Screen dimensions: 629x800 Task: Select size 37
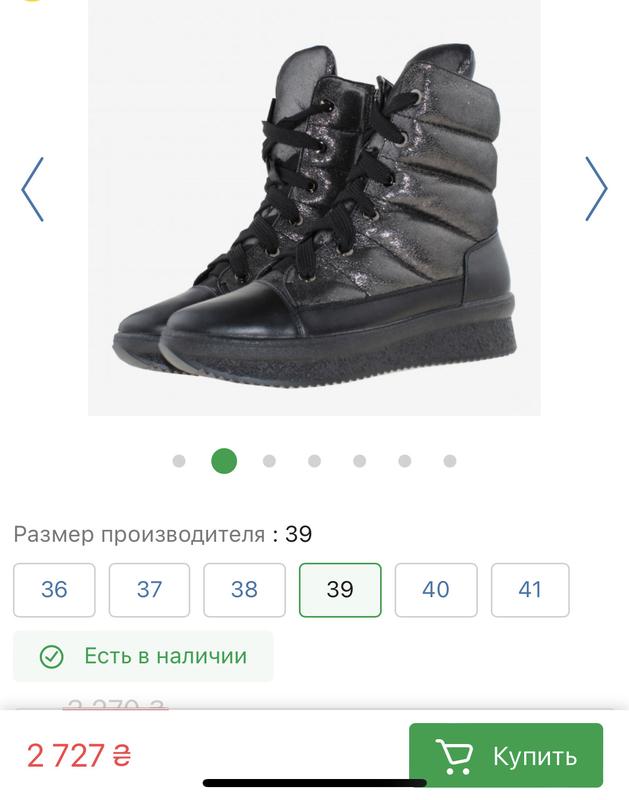[x=149, y=590]
